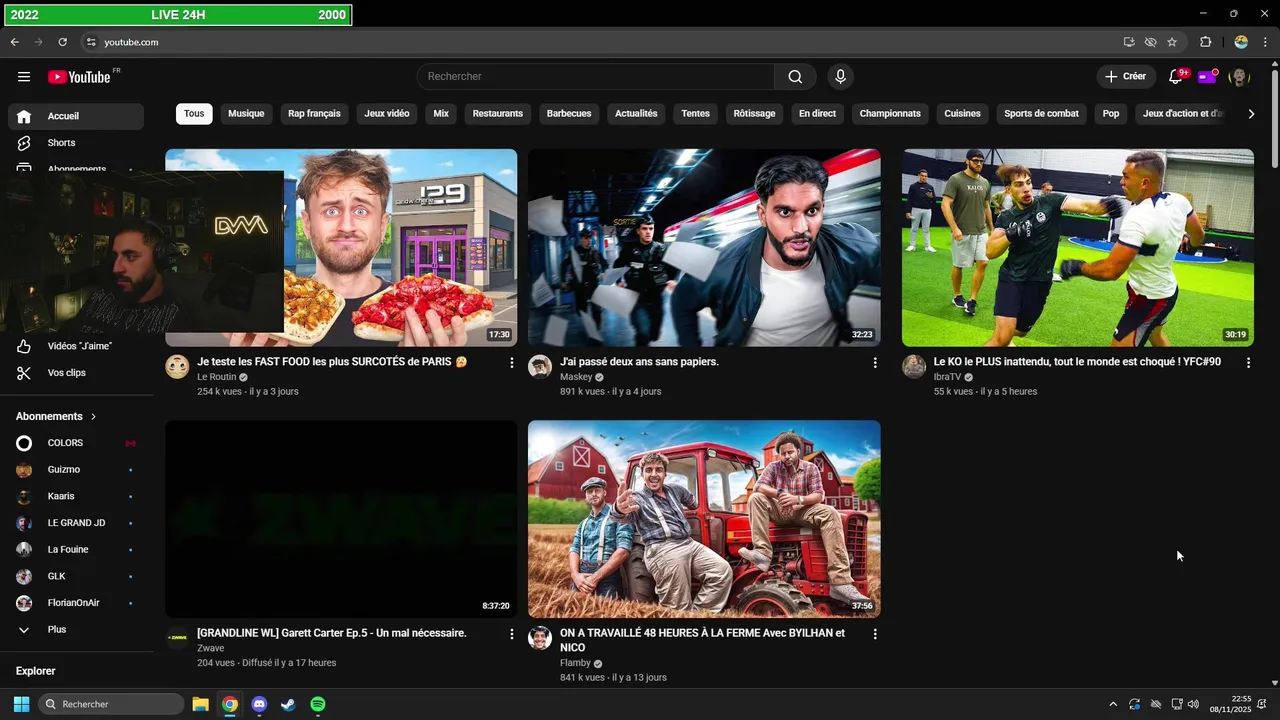Open volume control in system tray

(1193, 704)
